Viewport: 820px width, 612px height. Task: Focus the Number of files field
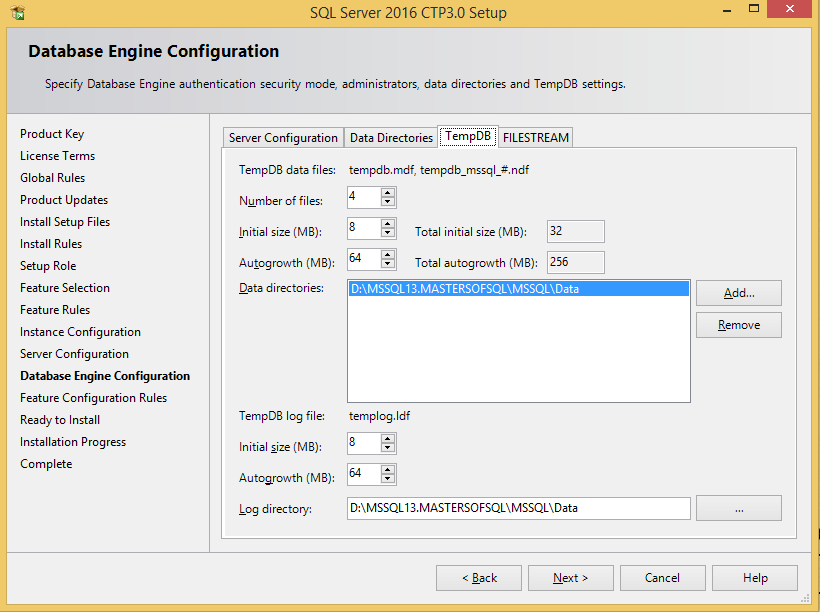coord(364,197)
